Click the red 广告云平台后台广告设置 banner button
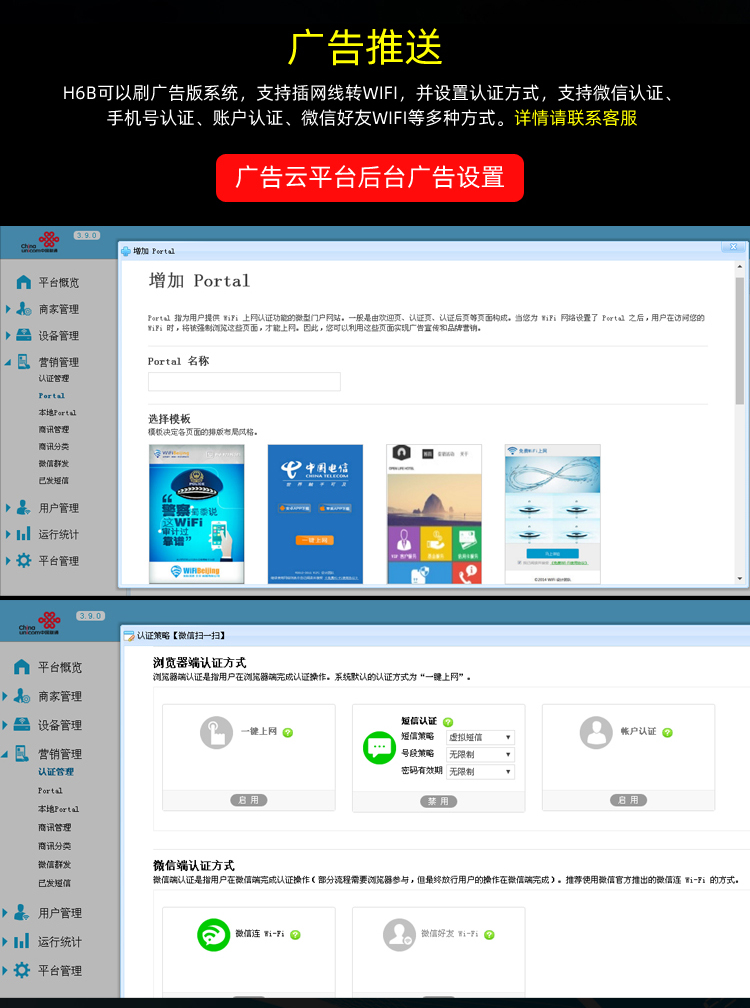Screen dimensions: 750x1008 [370, 177]
